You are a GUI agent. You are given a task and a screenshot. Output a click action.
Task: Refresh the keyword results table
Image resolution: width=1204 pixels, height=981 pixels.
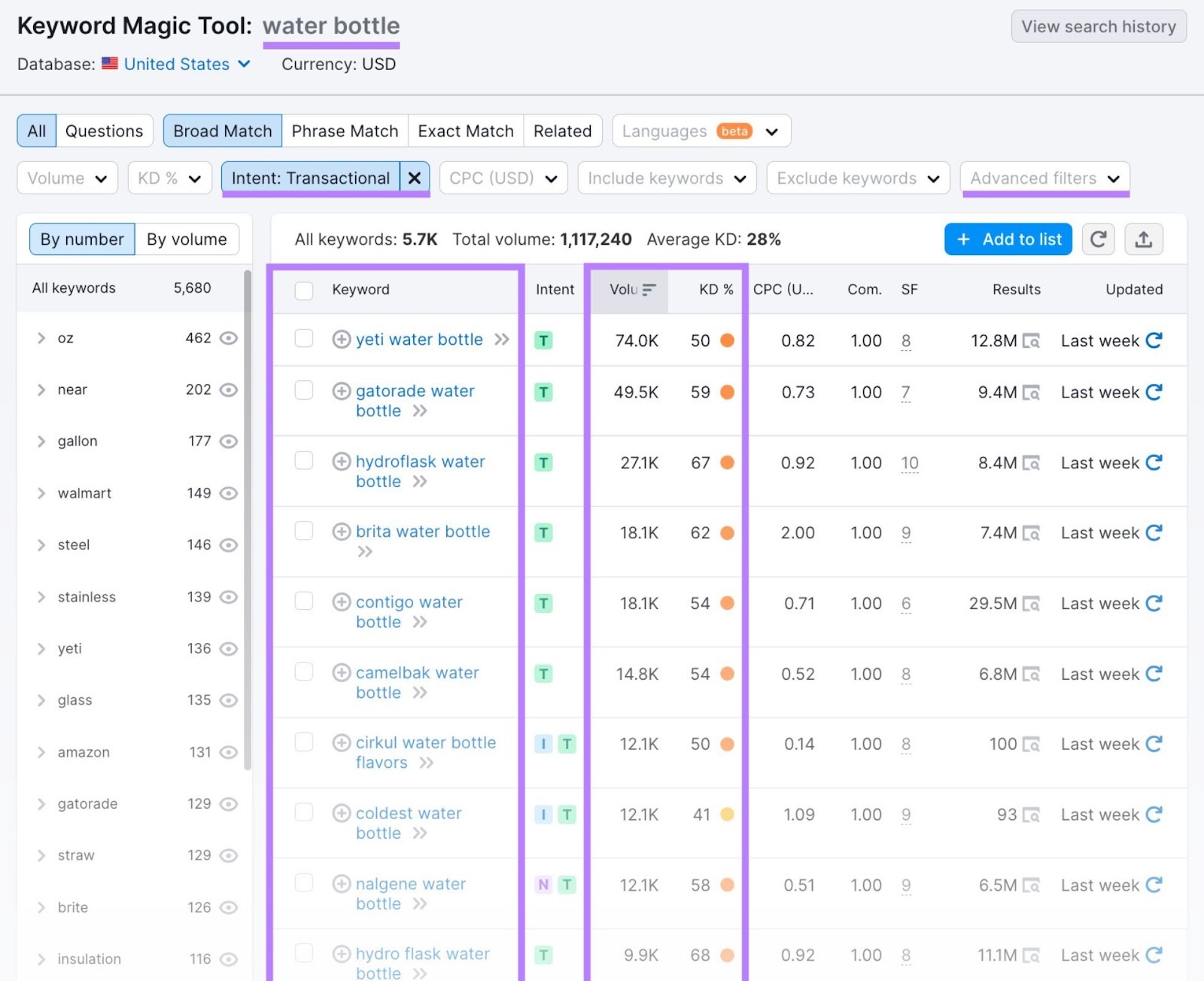point(1098,239)
